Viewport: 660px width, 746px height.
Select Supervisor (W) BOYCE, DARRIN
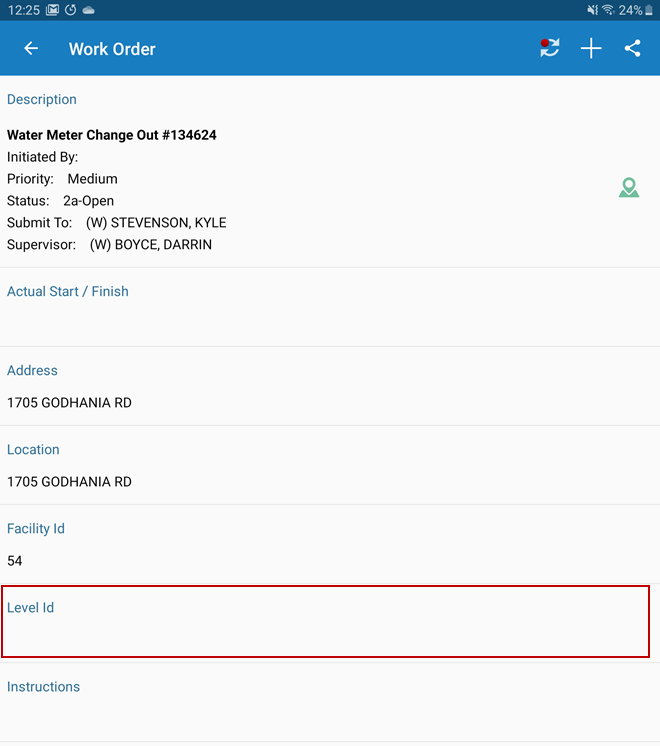(x=109, y=245)
